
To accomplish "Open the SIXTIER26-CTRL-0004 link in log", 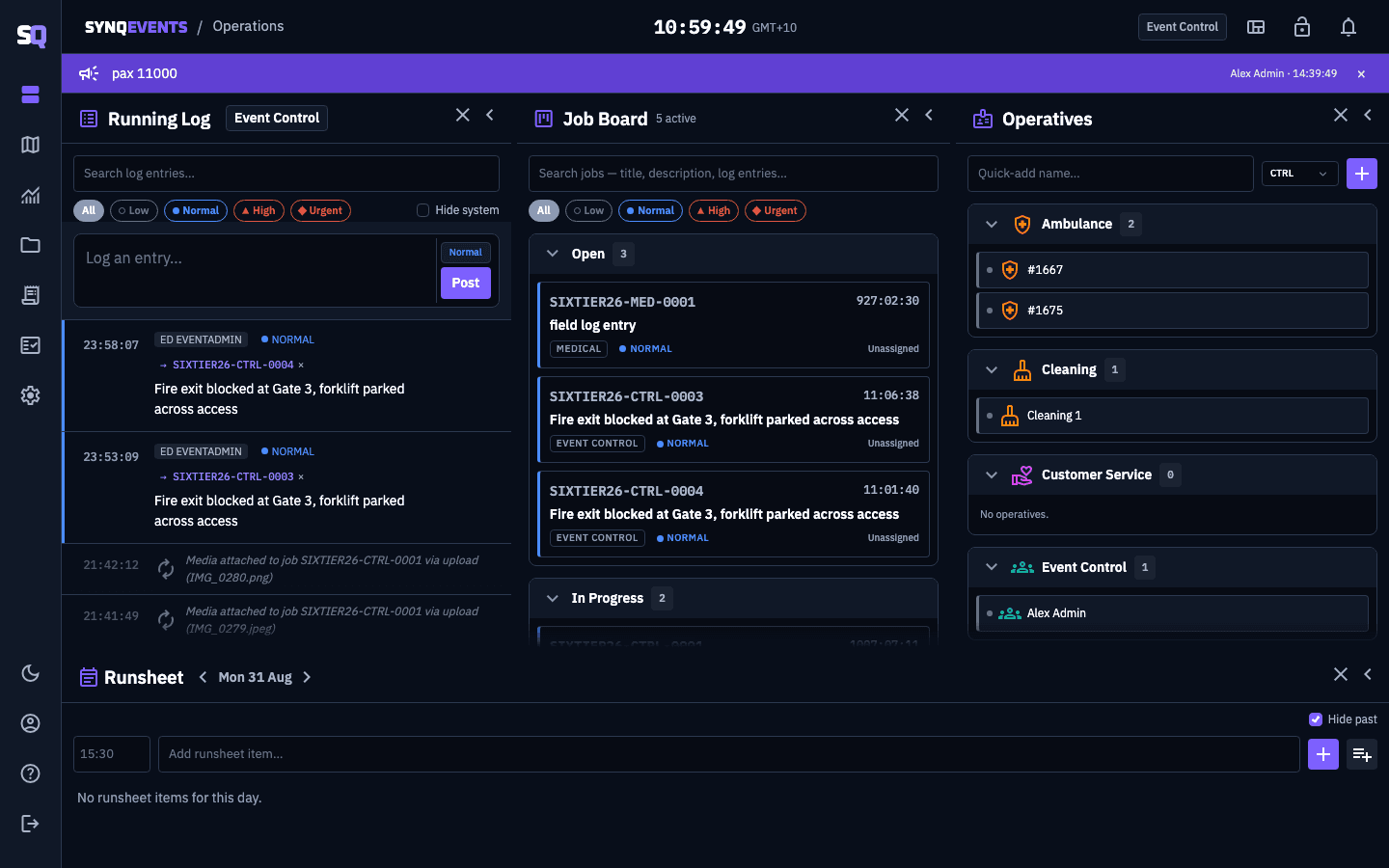I will [232, 365].
